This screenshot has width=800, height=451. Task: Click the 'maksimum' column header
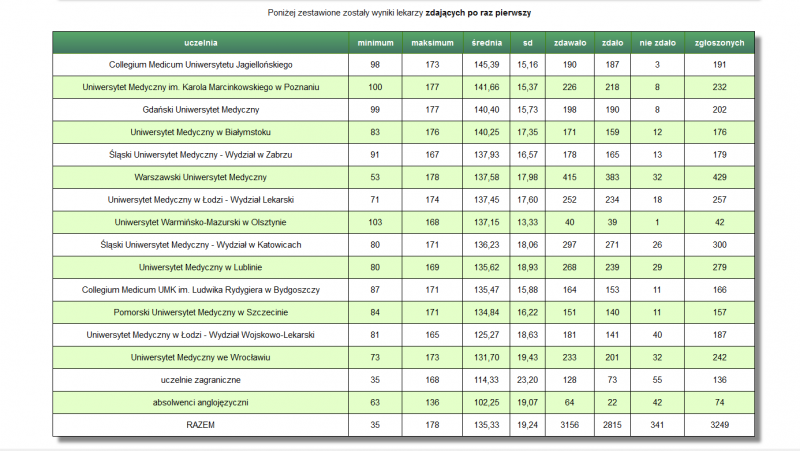click(432, 43)
